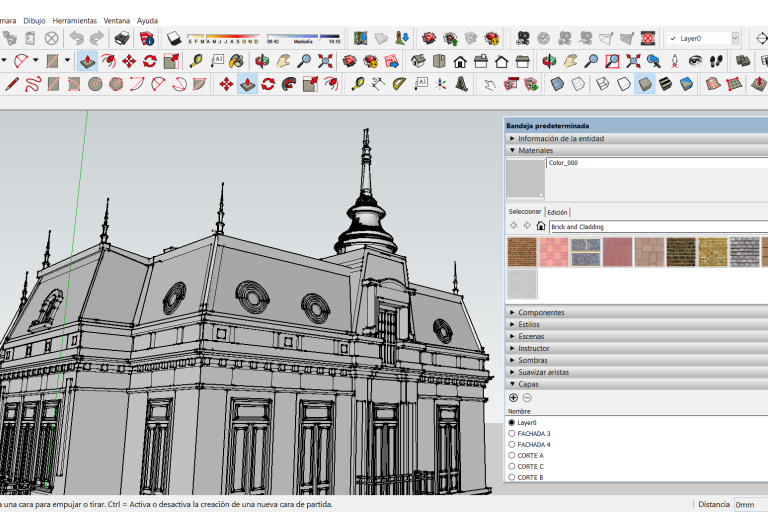
Task: Click Send to LayOut icon
Action: (x=392, y=61)
